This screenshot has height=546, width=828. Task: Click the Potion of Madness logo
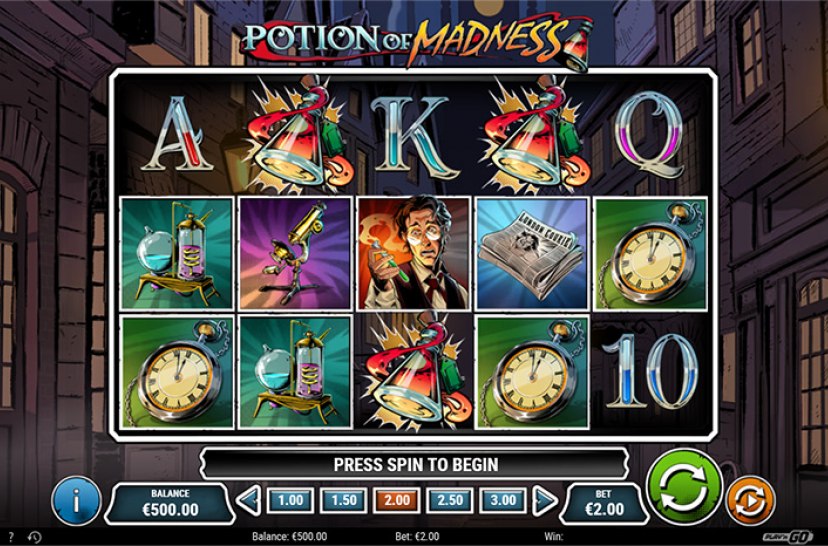(x=416, y=42)
